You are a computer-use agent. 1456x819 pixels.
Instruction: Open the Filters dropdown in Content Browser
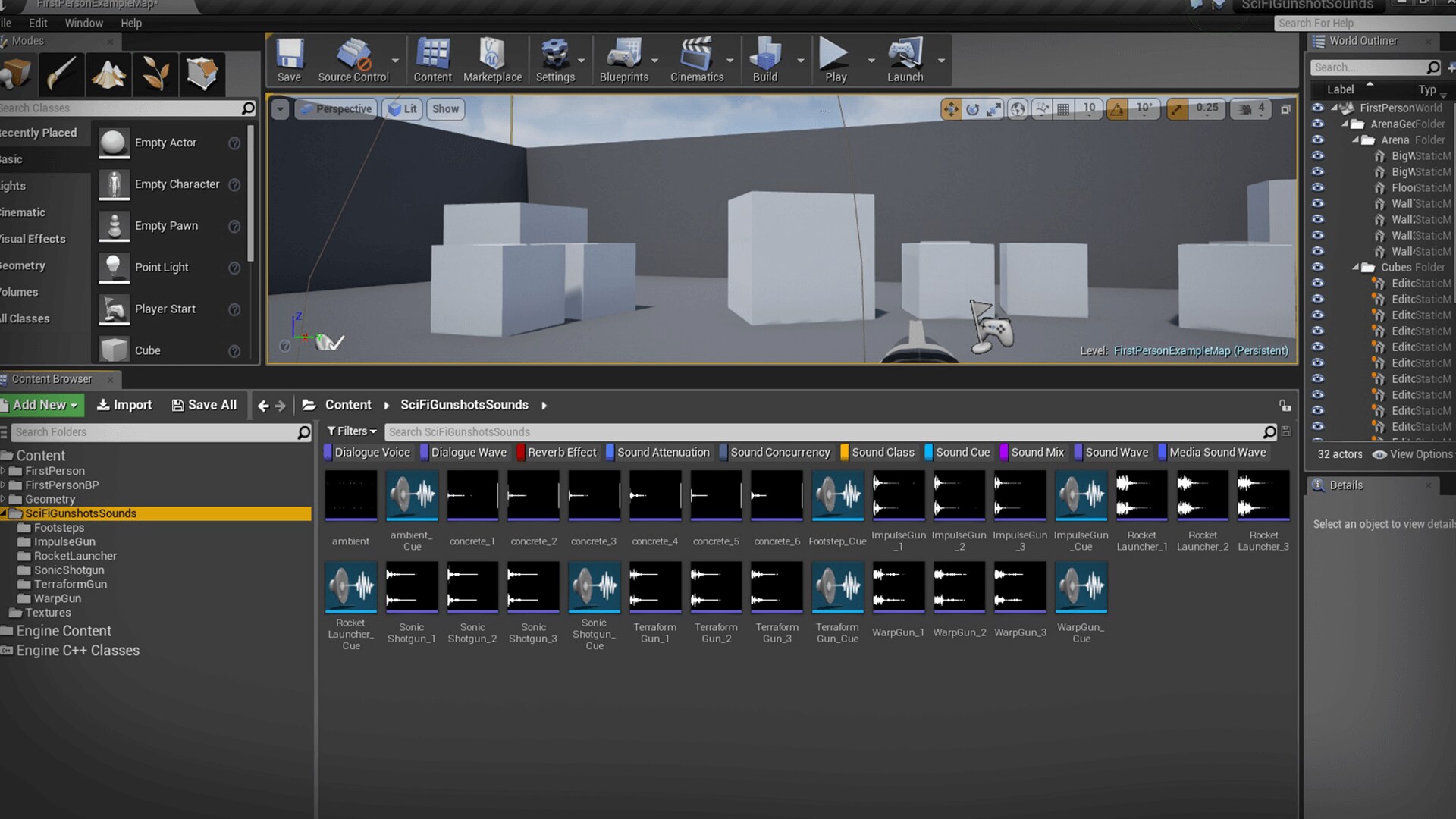coord(352,431)
